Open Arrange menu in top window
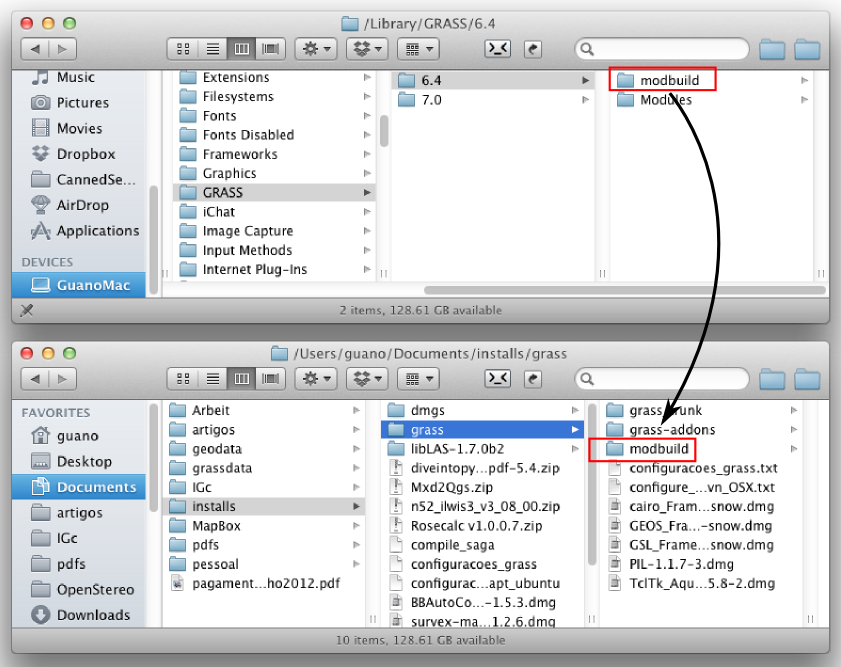Viewport: 841px width, 667px height. click(418, 49)
